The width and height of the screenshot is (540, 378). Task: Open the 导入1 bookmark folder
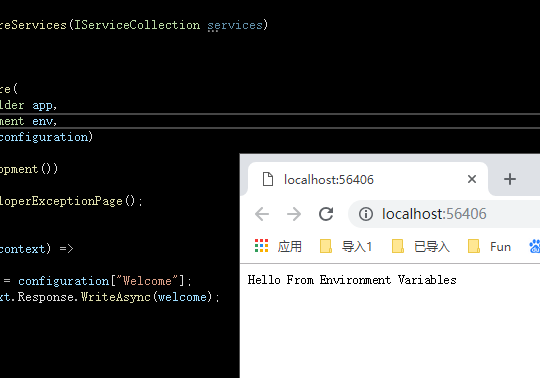coord(346,246)
